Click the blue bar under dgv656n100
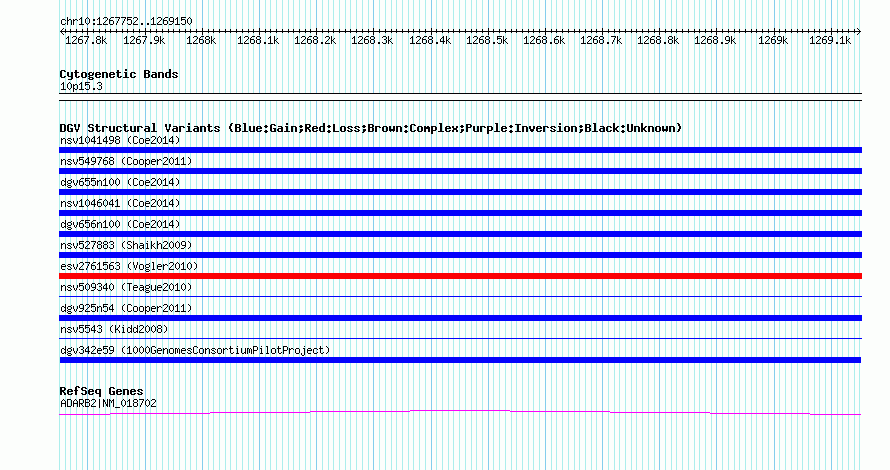890x470 pixels. click(460, 234)
